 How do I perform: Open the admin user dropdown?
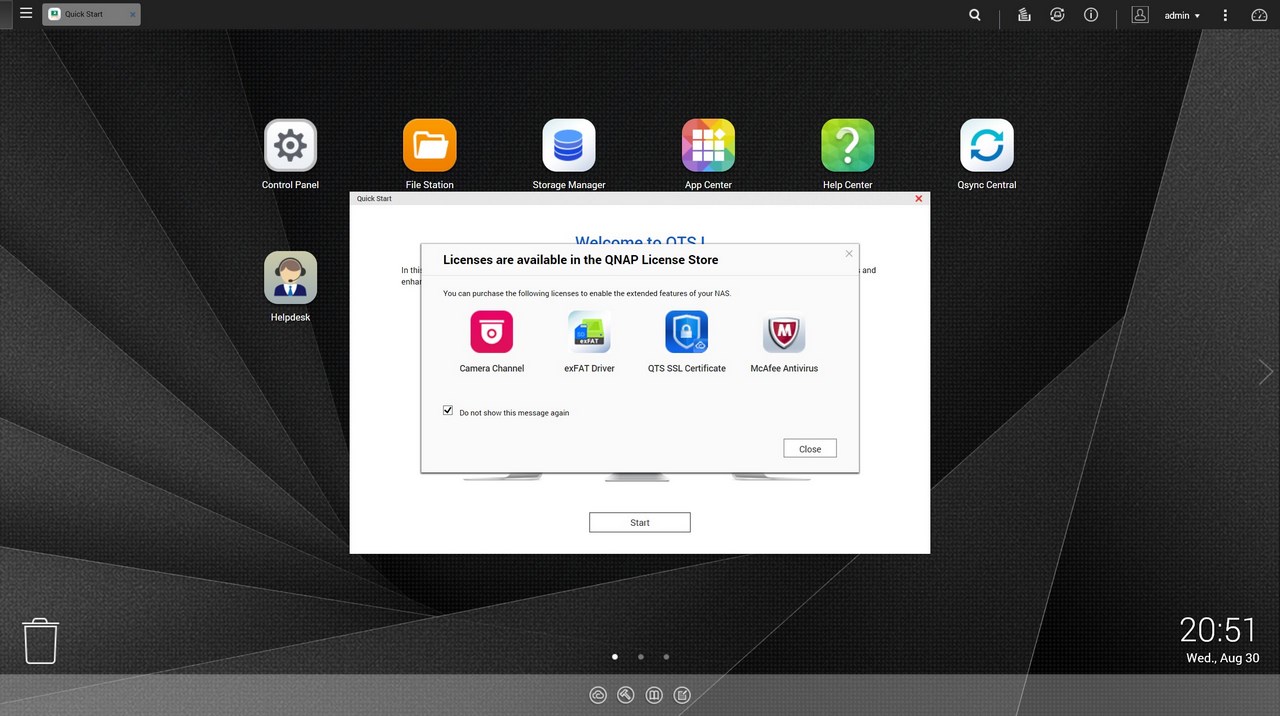(1182, 15)
